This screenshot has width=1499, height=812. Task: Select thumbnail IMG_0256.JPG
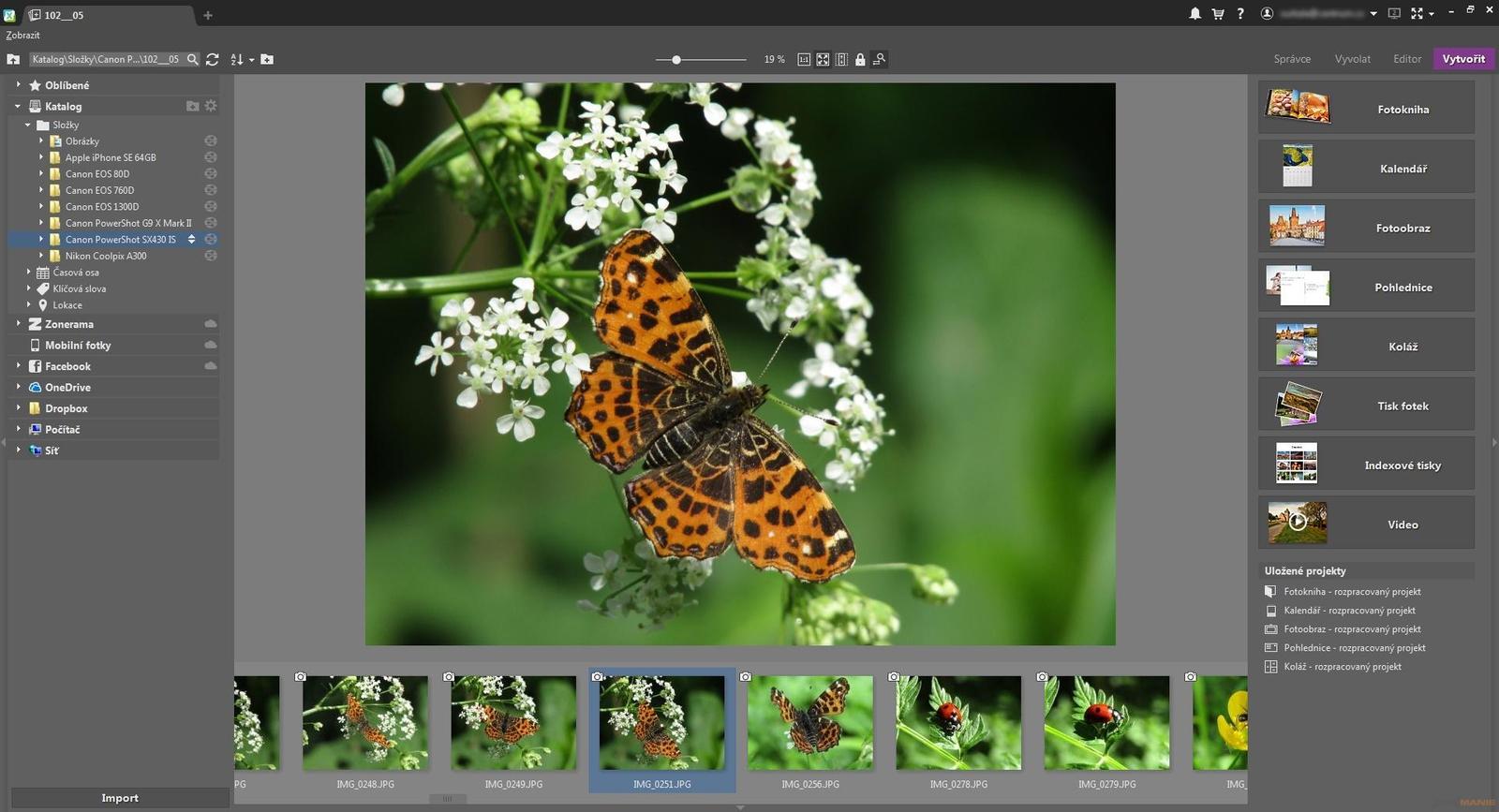(810, 730)
